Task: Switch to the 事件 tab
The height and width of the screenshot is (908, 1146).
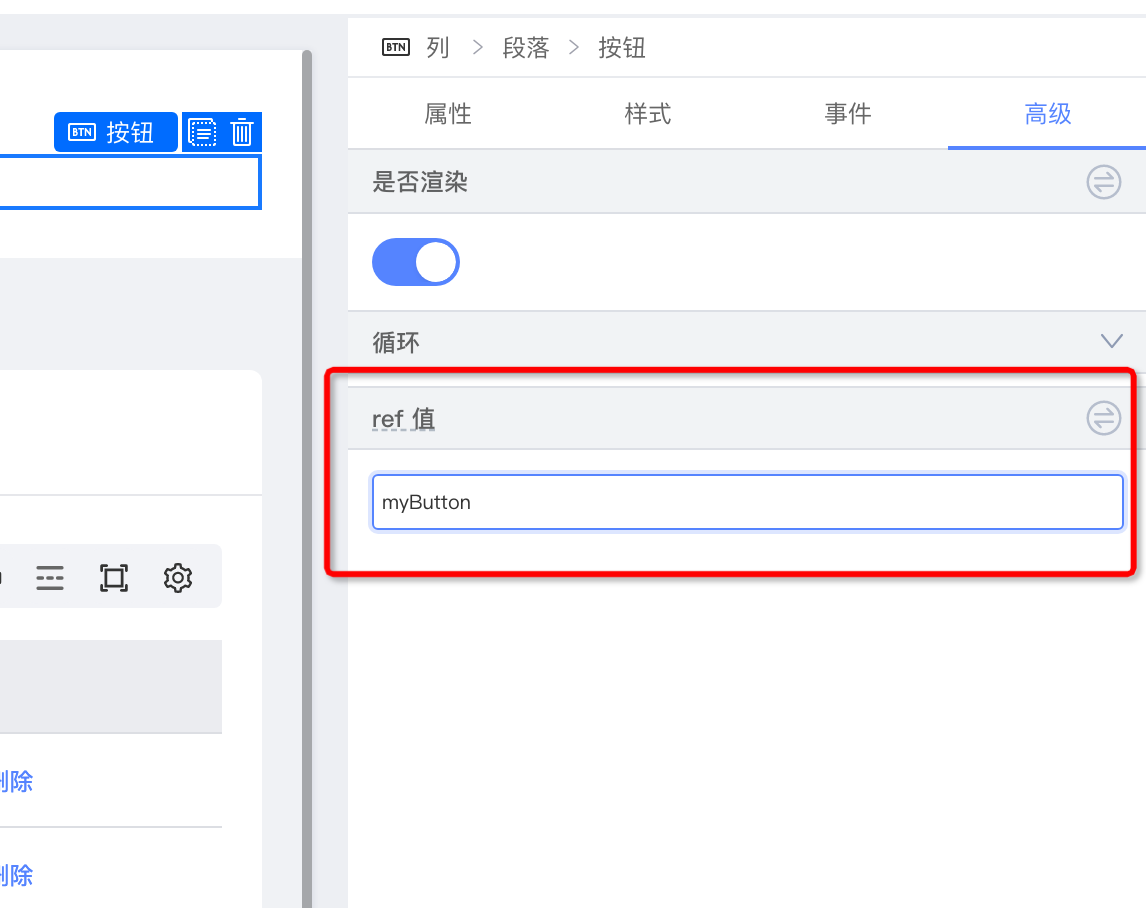Action: (x=847, y=114)
